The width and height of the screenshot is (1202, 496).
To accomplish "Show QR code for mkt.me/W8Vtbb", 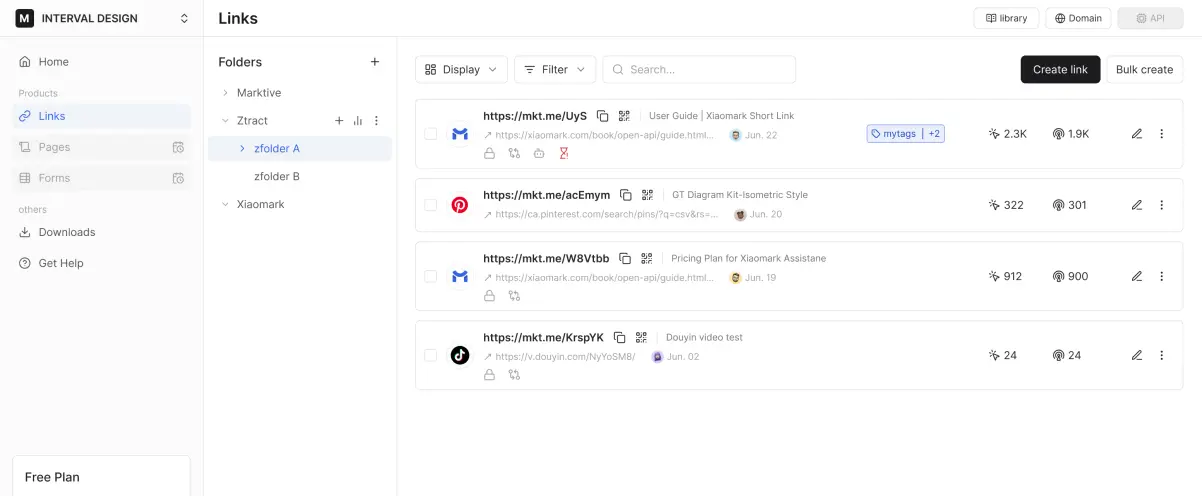I will [x=647, y=258].
